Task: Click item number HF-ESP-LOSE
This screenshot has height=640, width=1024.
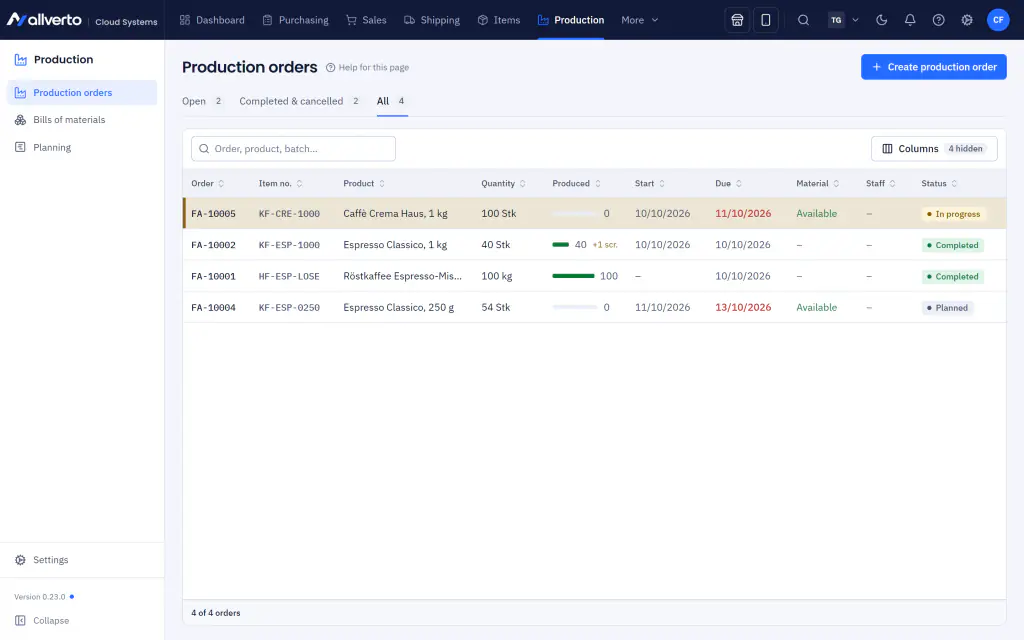Action: (x=289, y=276)
